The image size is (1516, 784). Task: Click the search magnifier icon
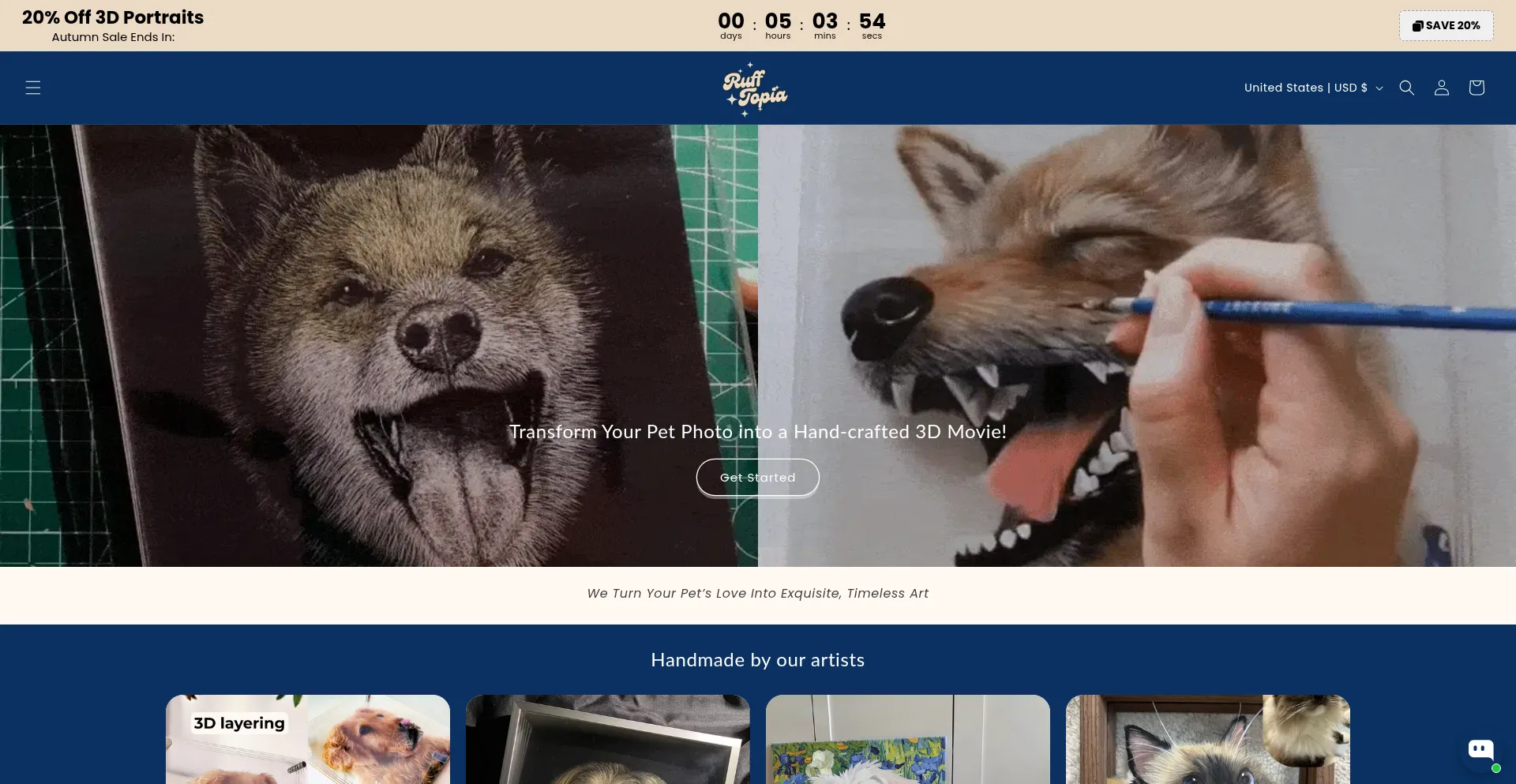[x=1406, y=88]
